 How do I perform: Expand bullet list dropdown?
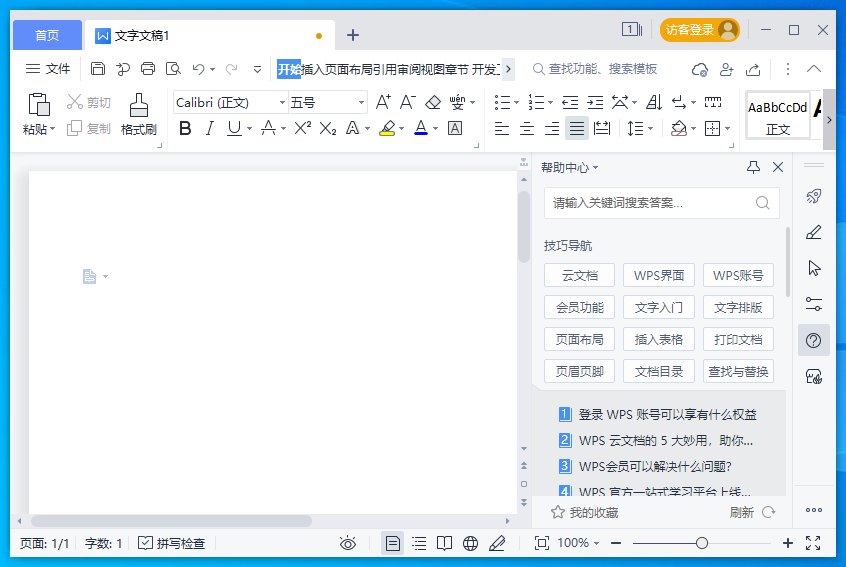(x=516, y=103)
